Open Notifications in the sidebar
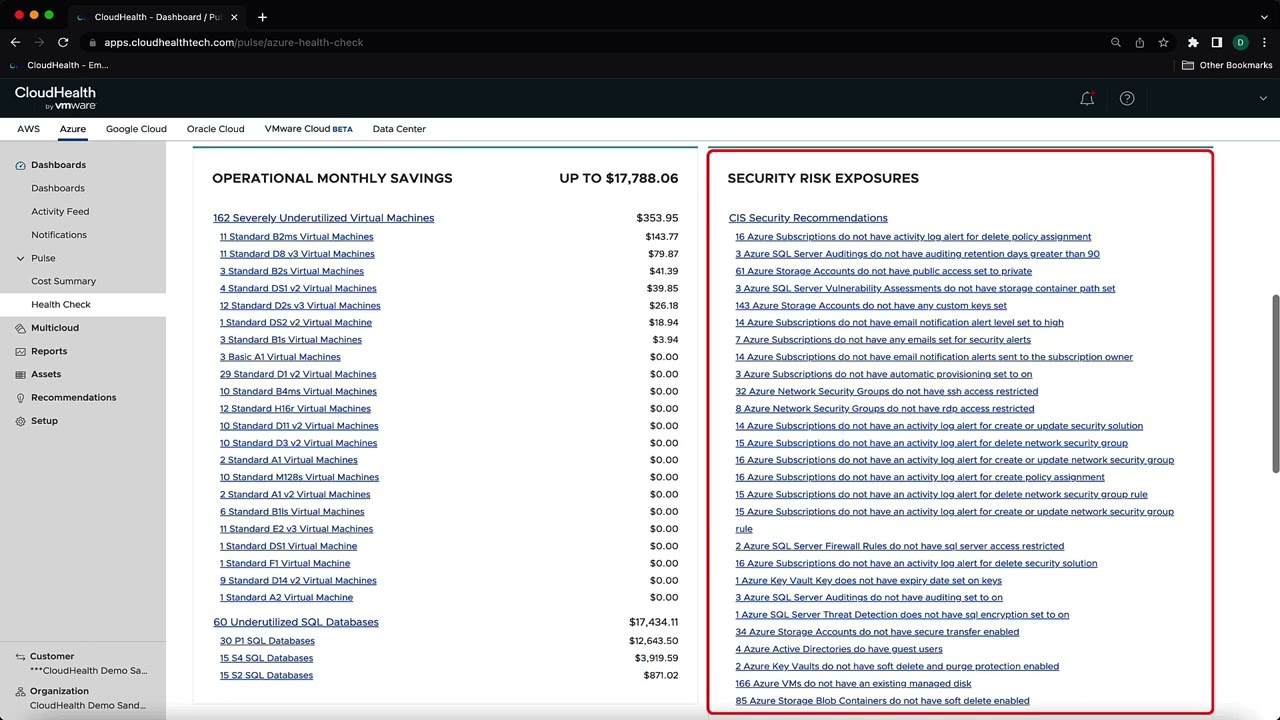Viewport: 1280px width, 720px height. click(59, 235)
